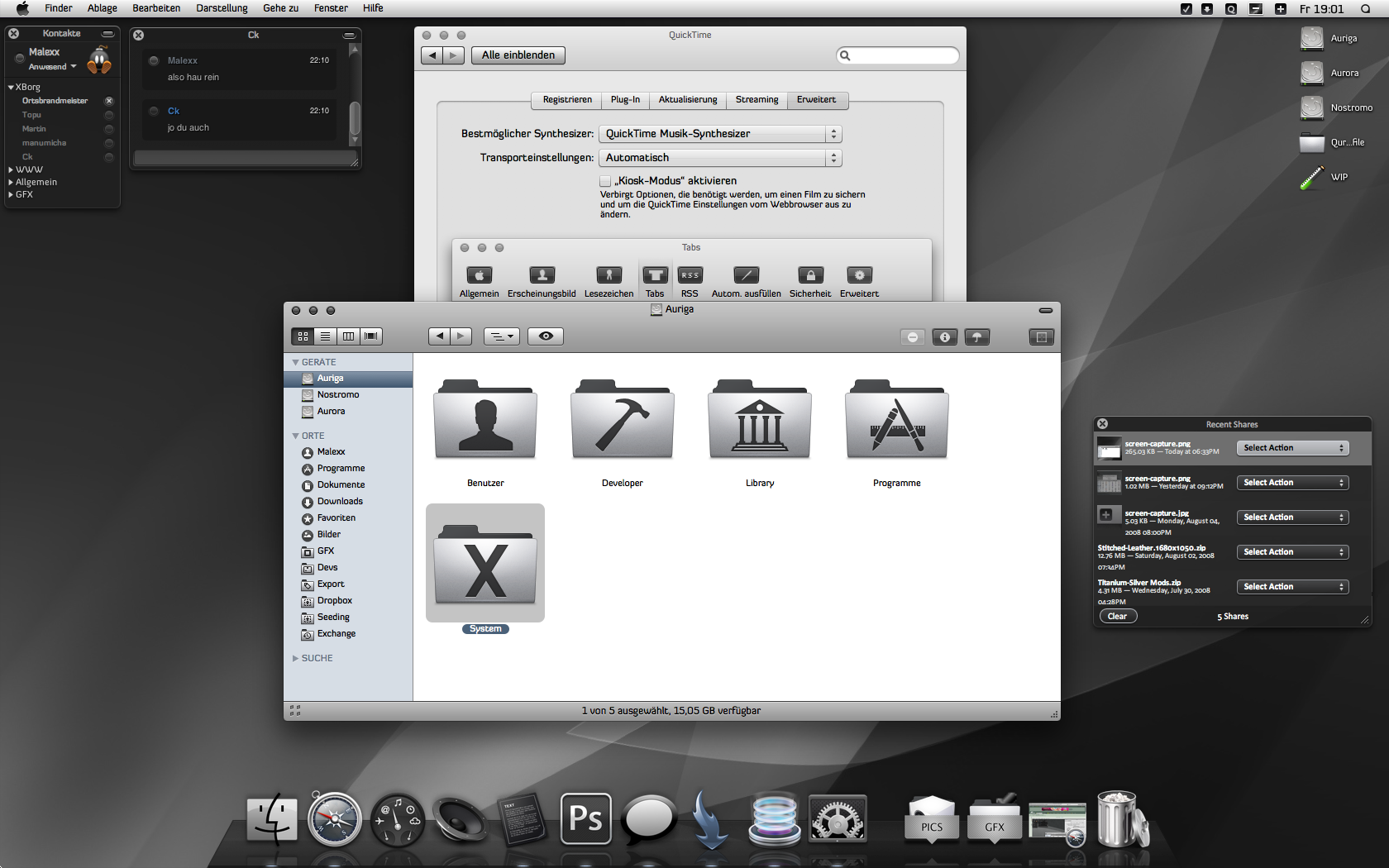Viewport: 1389px width, 868px height.
Task: Switch to the Plug-In tab
Action: 625,100
